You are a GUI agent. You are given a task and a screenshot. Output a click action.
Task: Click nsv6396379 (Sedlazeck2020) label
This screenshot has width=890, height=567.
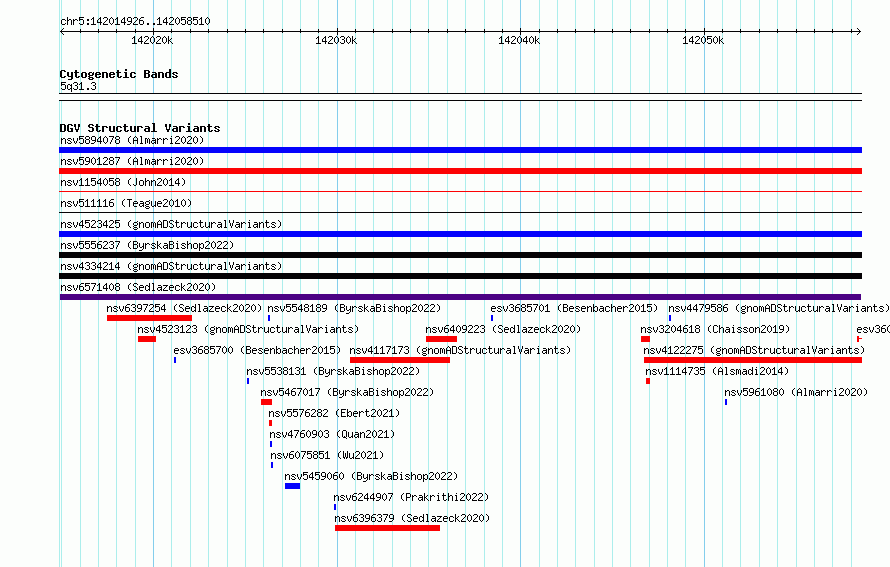click(x=412, y=518)
